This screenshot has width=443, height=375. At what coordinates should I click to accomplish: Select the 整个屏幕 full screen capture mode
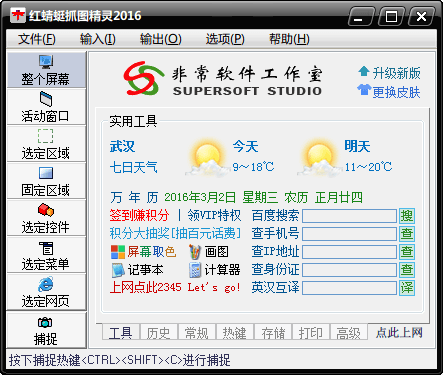coord(46,70)
